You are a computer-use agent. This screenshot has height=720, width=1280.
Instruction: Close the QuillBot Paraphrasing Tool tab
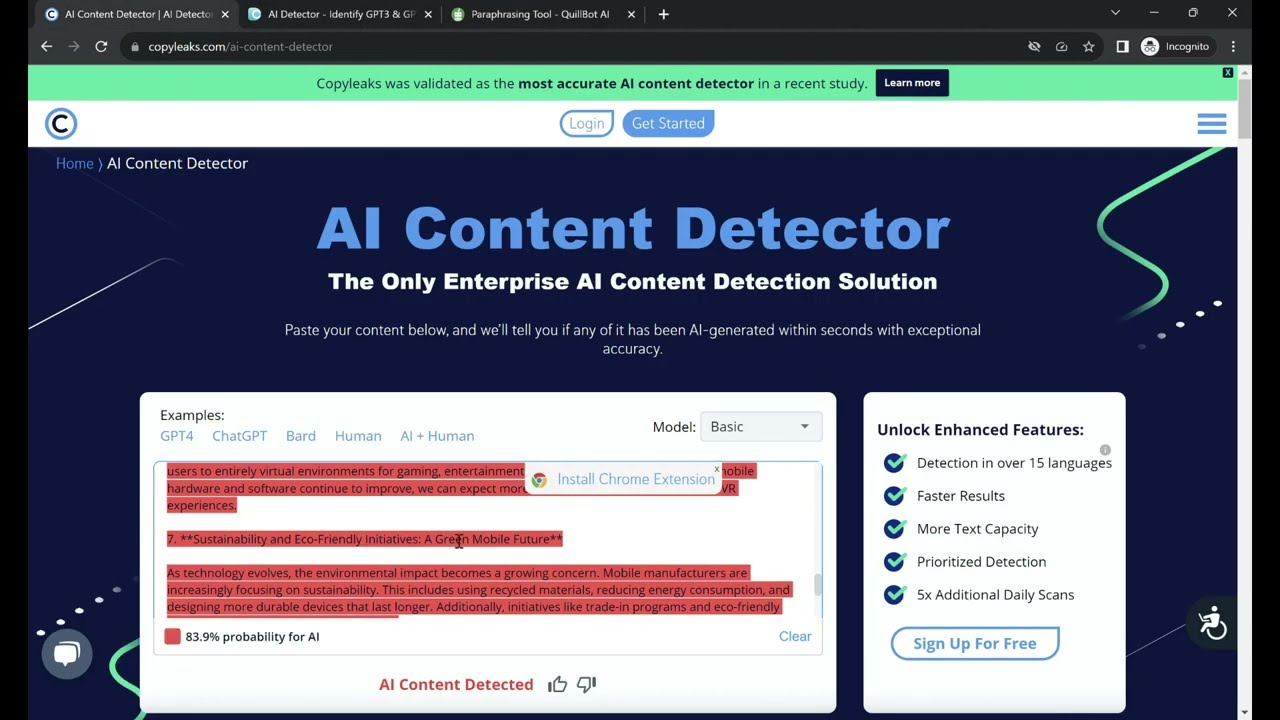coord(631,14)
